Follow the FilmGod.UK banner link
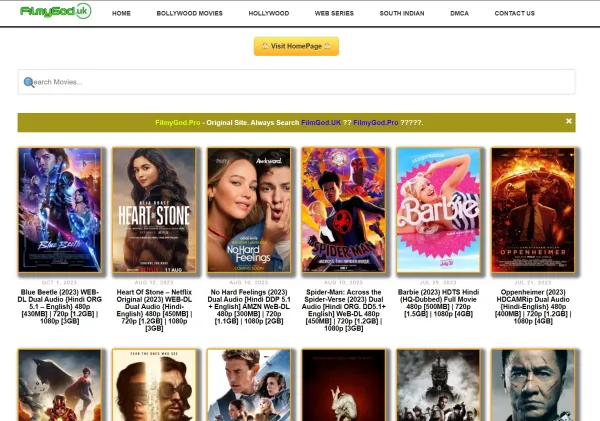The height and width of the screenshot is (421, 600). 321,123
